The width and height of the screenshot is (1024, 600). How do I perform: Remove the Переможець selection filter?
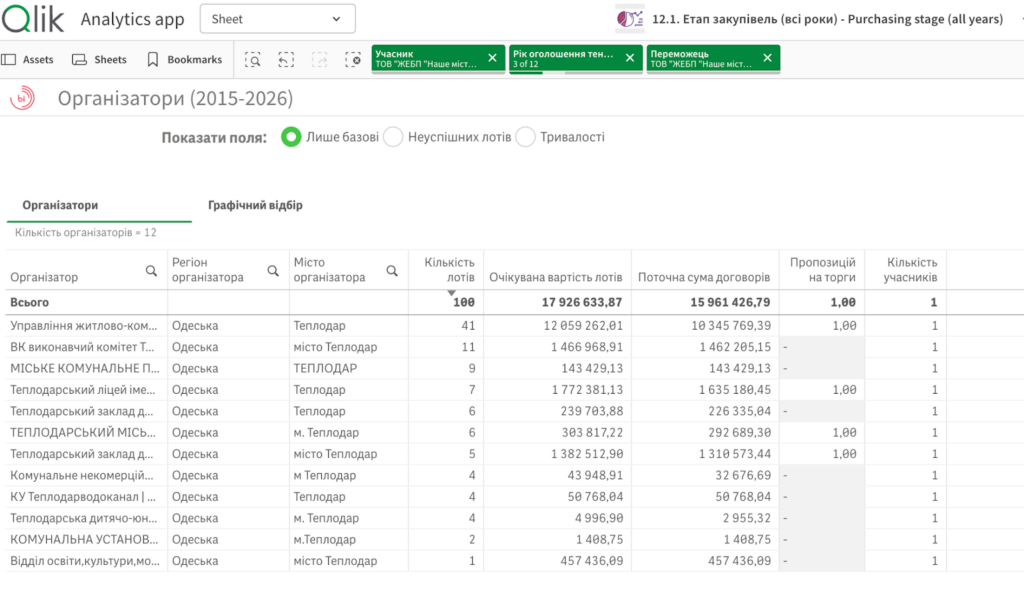pyautogui.click(x=767, y=58)
